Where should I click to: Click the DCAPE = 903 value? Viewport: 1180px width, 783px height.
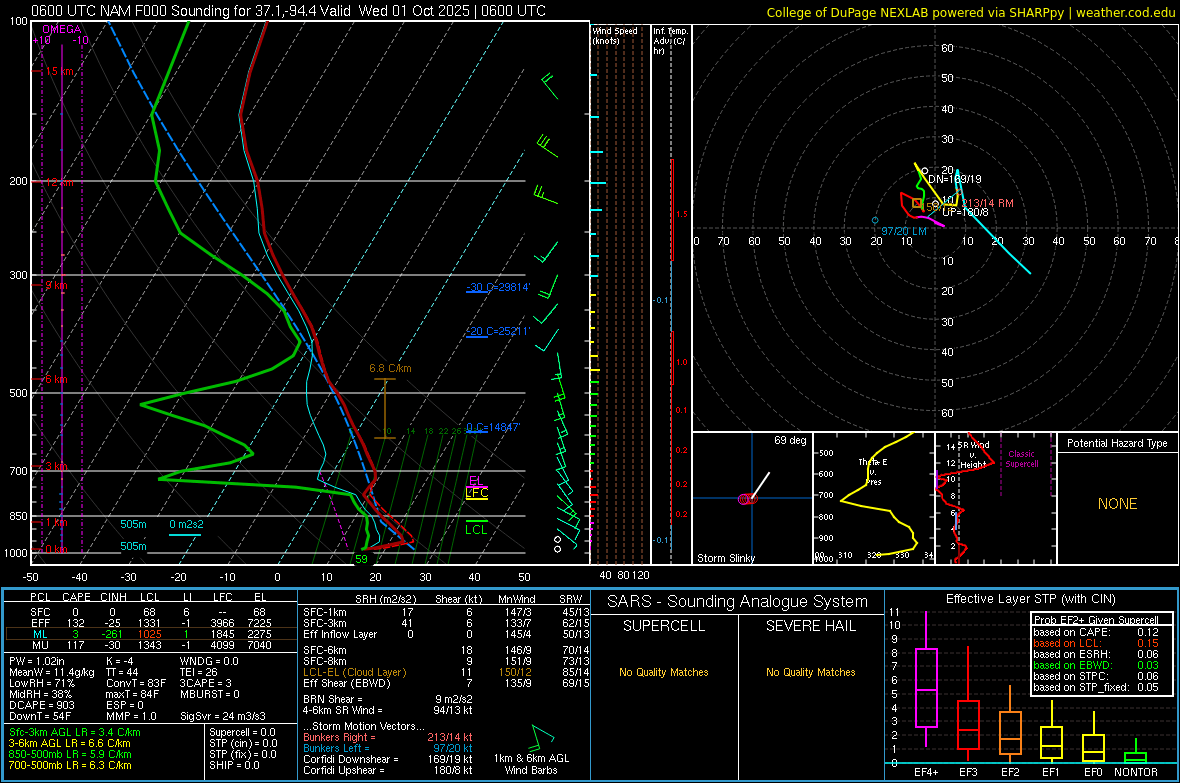41,705
